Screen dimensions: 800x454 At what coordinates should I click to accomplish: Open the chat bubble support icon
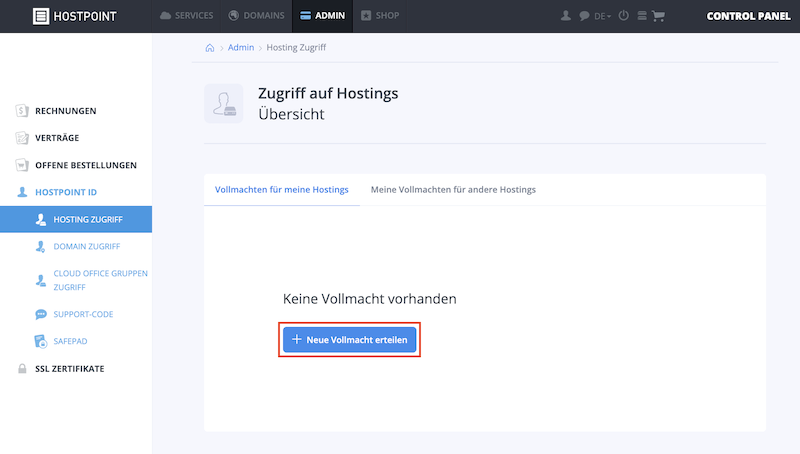584,16
